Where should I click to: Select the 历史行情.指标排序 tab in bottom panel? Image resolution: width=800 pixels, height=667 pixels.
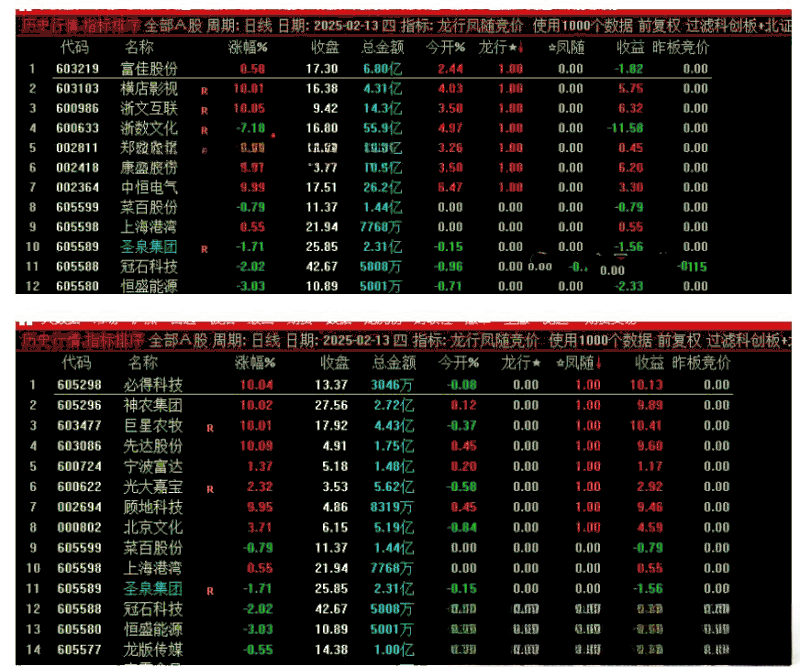[80, 341]
